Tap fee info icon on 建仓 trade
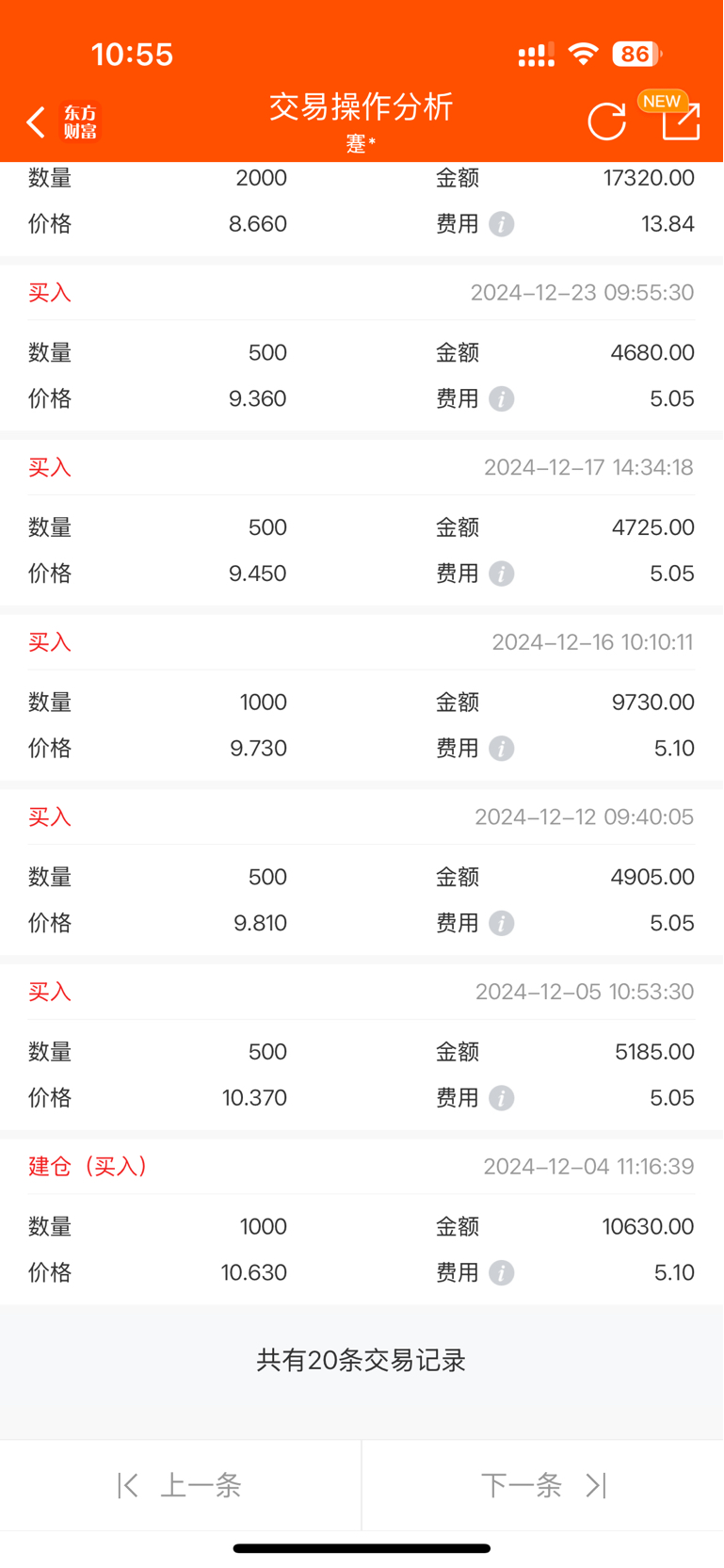 [502, 1273]
